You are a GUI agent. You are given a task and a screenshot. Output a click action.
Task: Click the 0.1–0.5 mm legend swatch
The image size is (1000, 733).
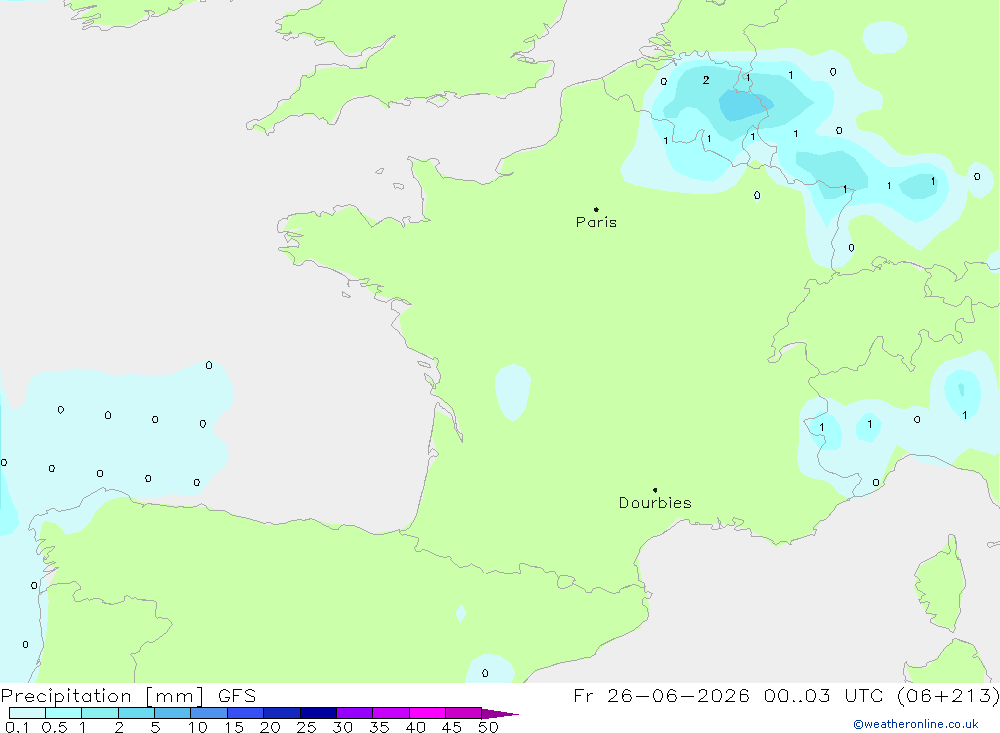[27, 713]
